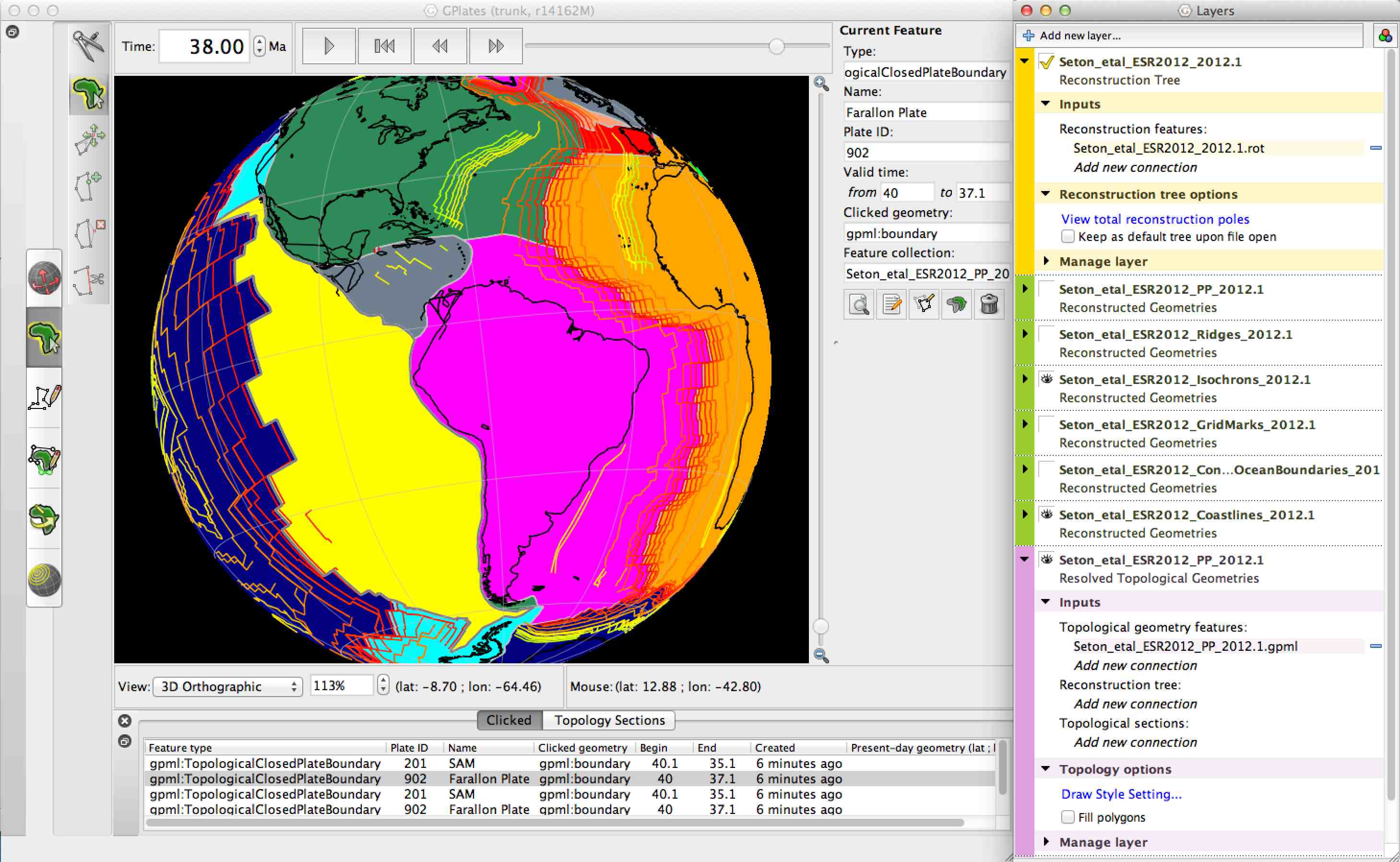Step animation forward one frame
The width and height of the screenshot is (1400, 862).
click(496, 46)
